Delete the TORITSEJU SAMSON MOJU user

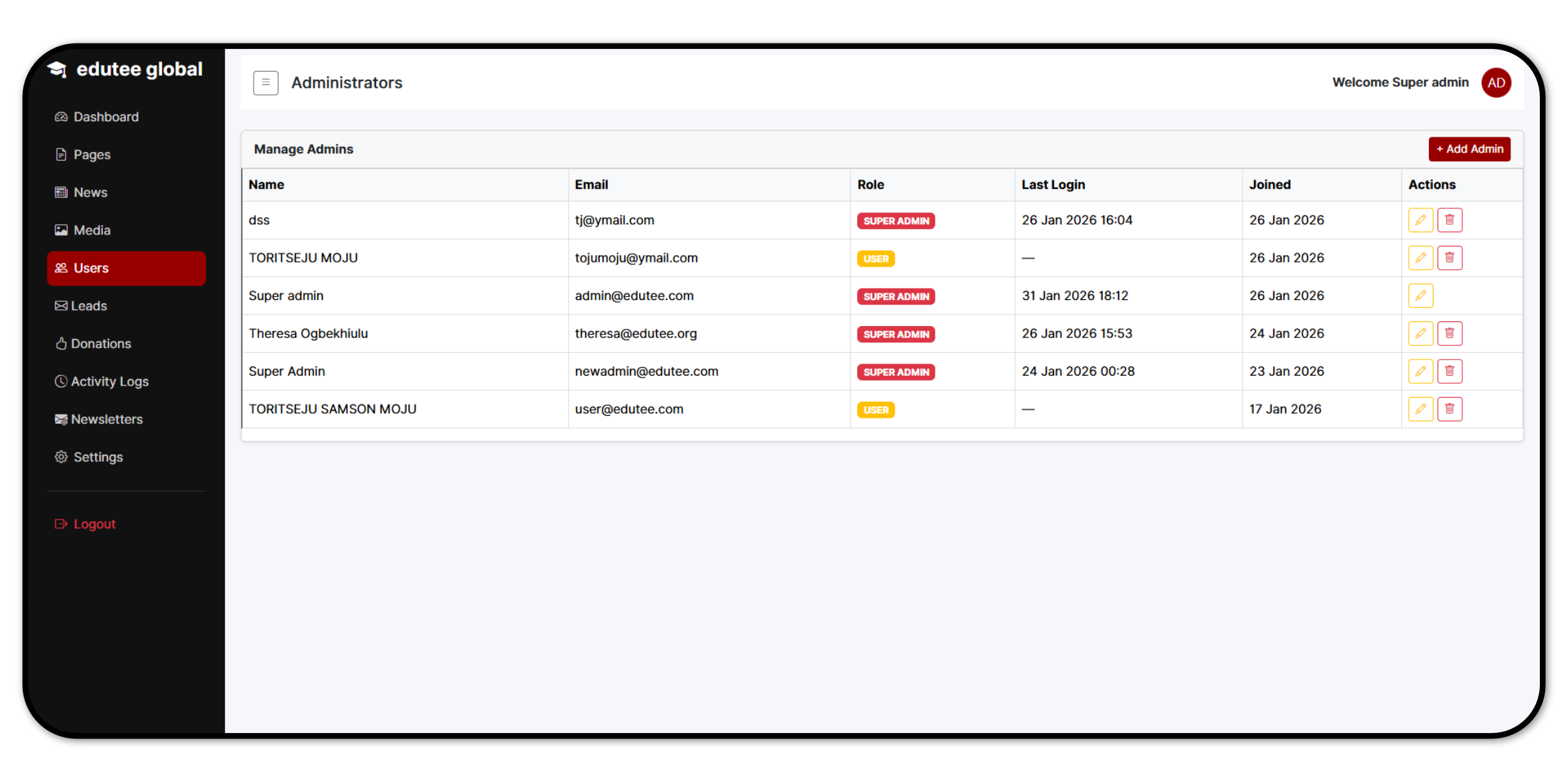click(x=1450, y=409)
